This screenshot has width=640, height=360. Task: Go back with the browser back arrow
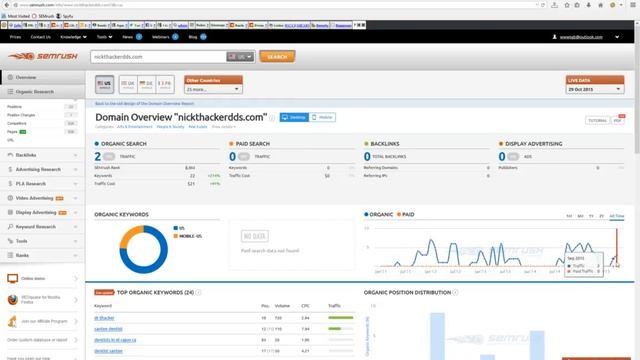click(x=7, y=5)
